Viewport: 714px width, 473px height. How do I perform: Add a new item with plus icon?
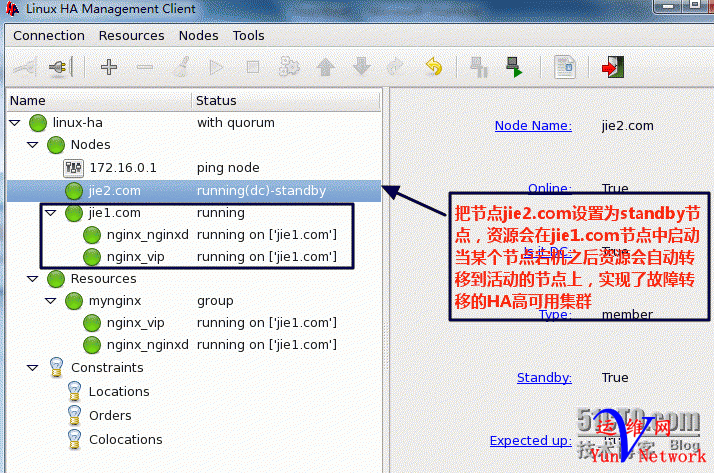tap(108, 67)
